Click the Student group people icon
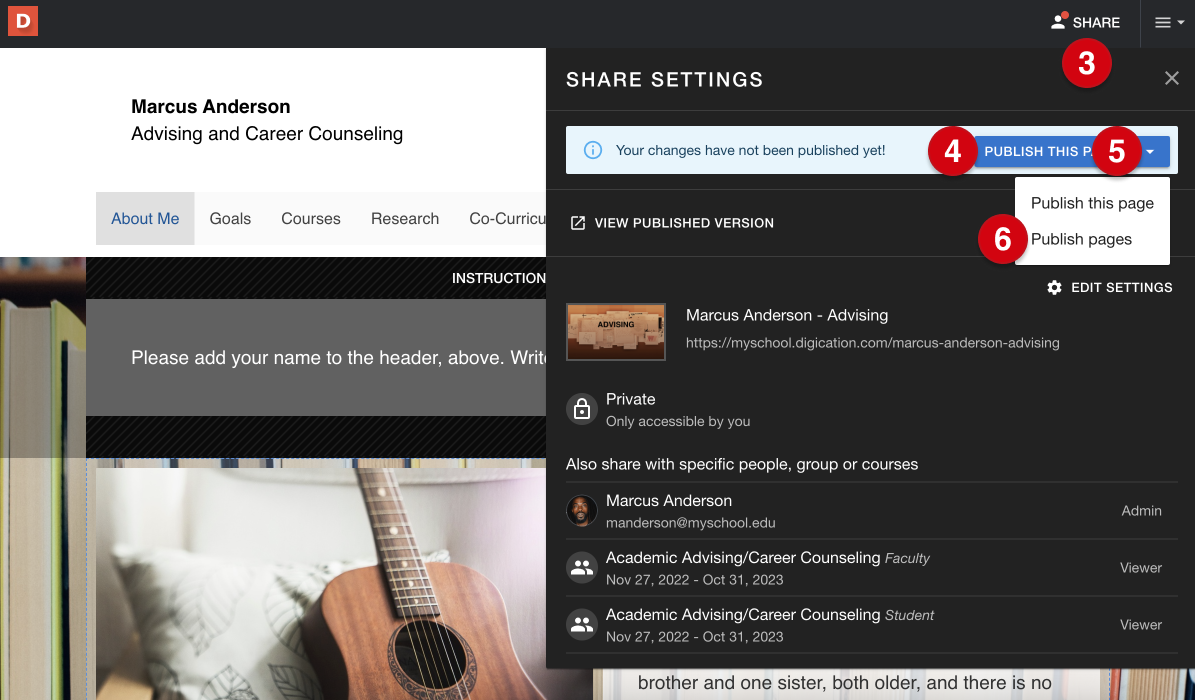This screenshot has height=700, width=1195. coord(581,624)
